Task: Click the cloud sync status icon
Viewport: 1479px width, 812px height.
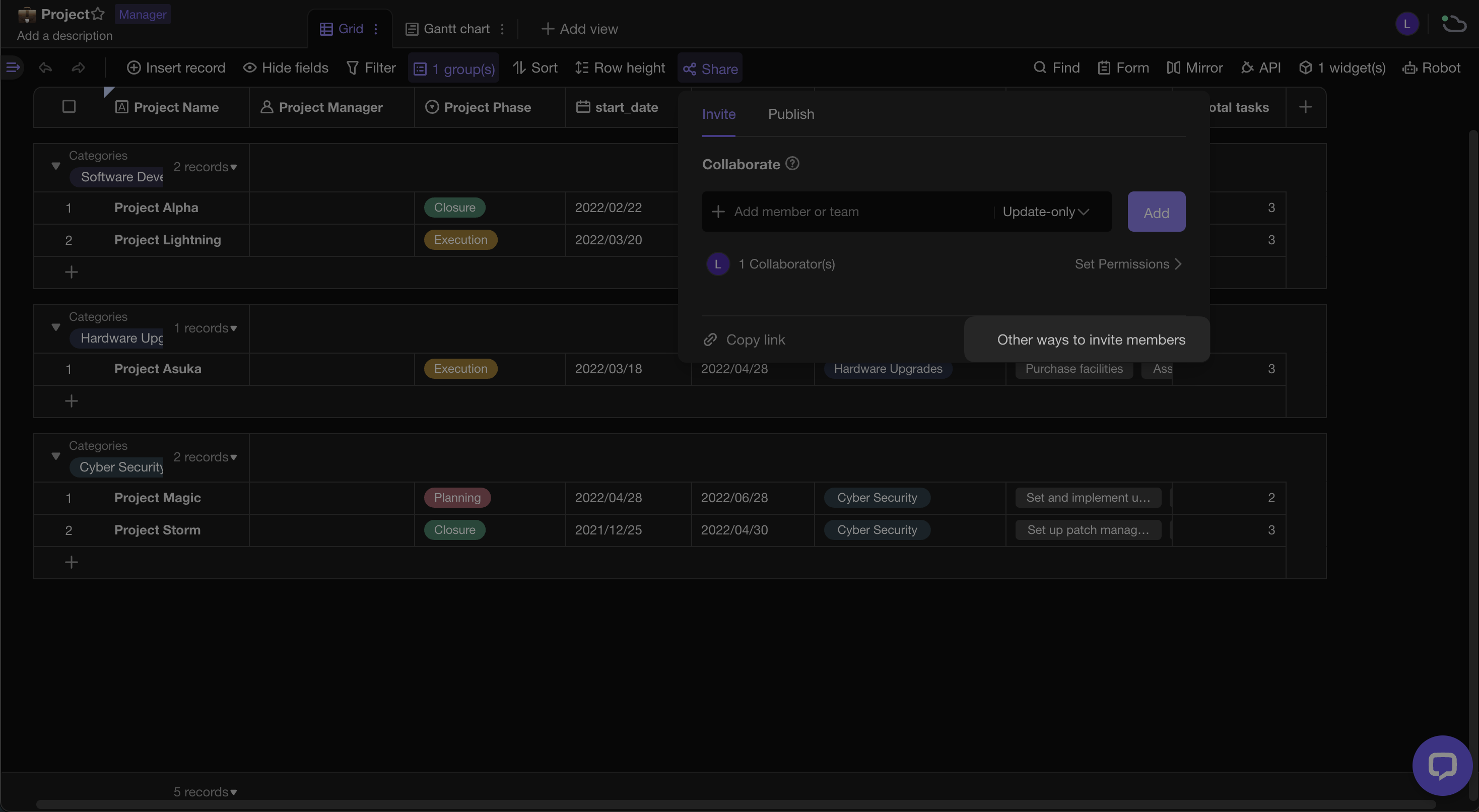Action: (x=1454, y=24)
